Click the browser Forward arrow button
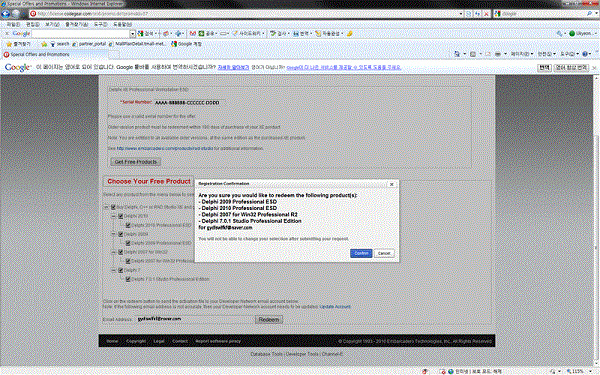The width and height of the screenshot is (600, 375). pyautogui.click(x=16, y=14)
